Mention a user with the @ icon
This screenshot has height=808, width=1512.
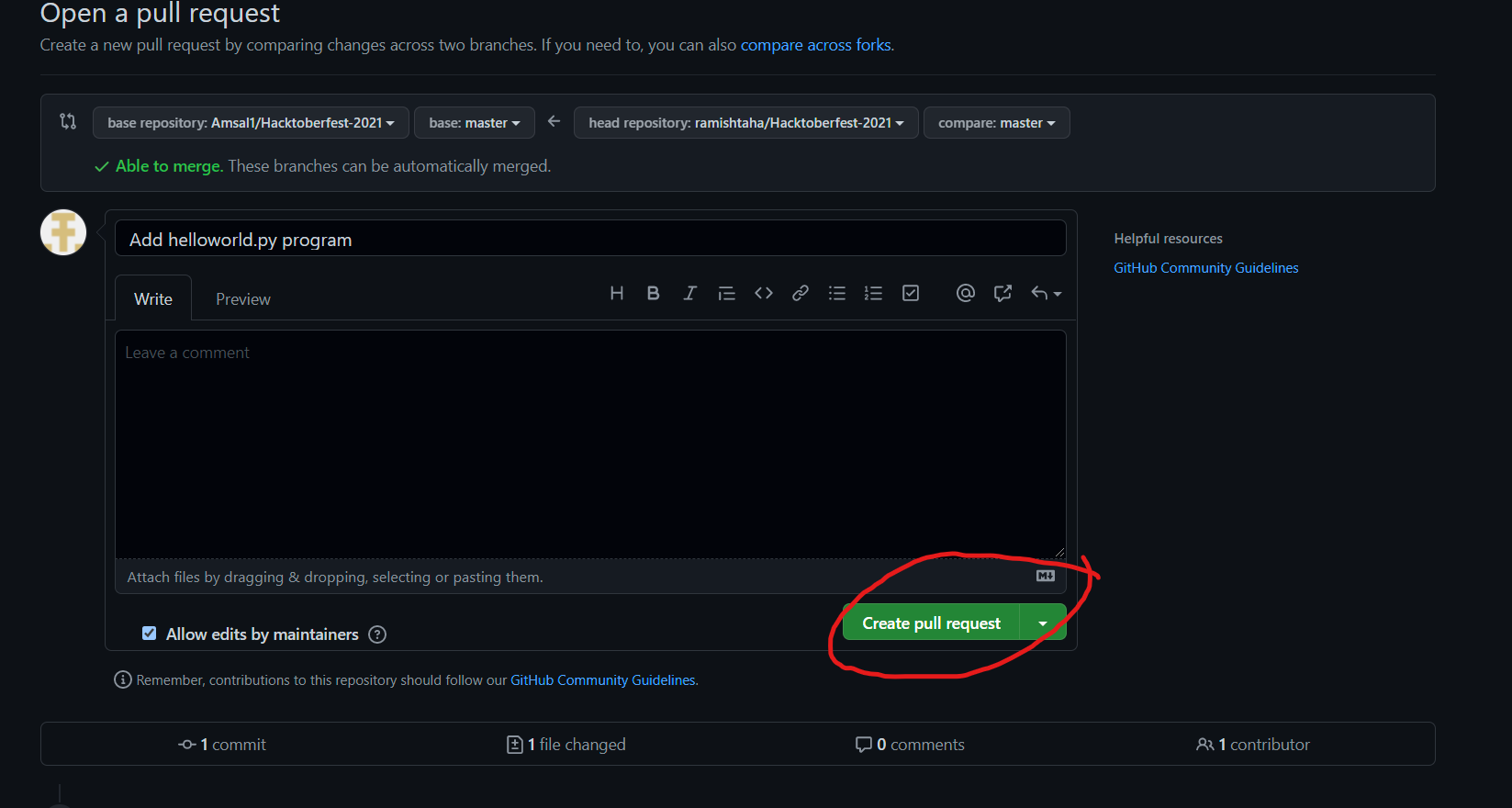[965, 293]
